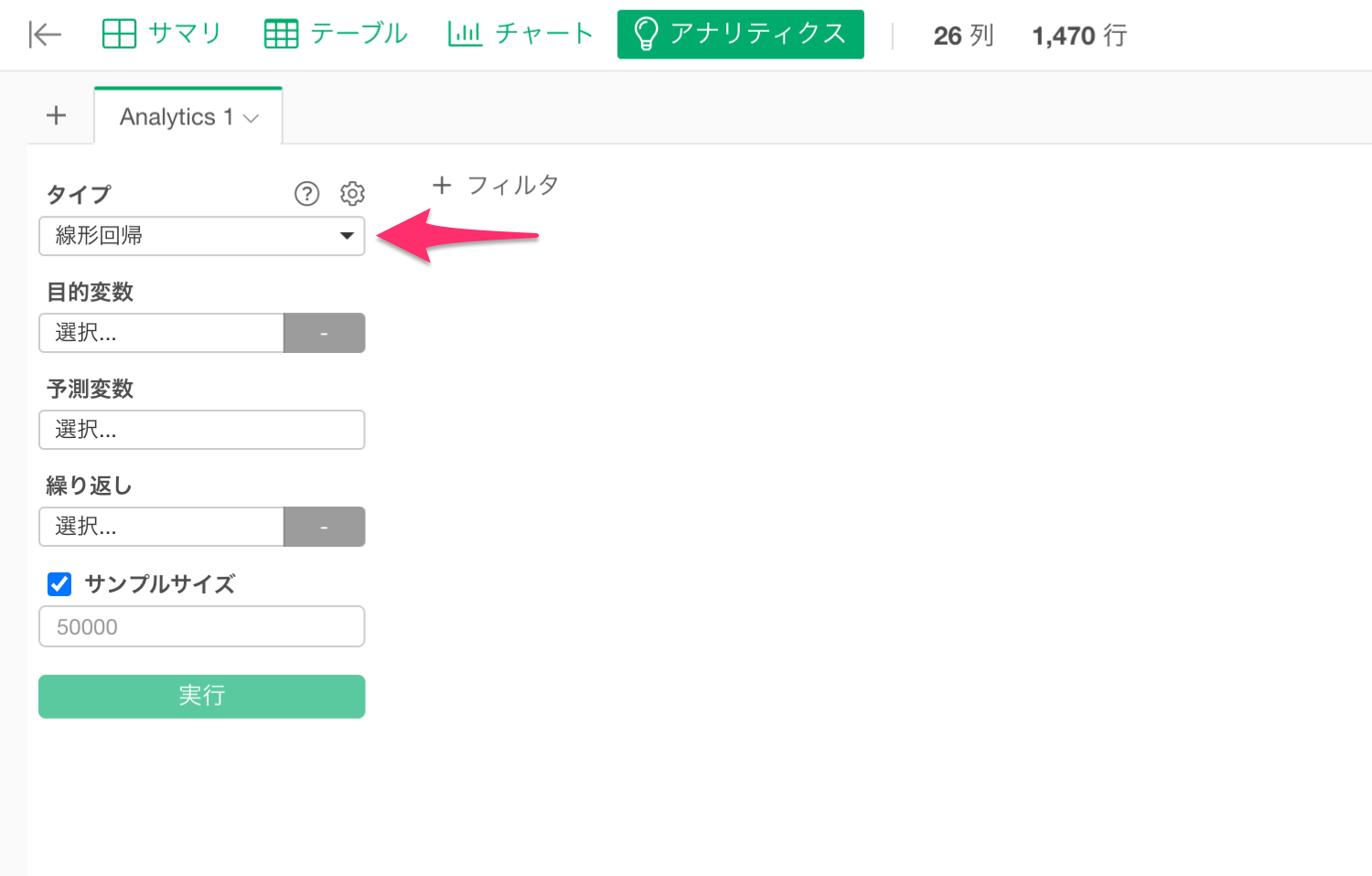
Task: Expand the 線形回帰 type dropdown
Action: pos(202,236)
